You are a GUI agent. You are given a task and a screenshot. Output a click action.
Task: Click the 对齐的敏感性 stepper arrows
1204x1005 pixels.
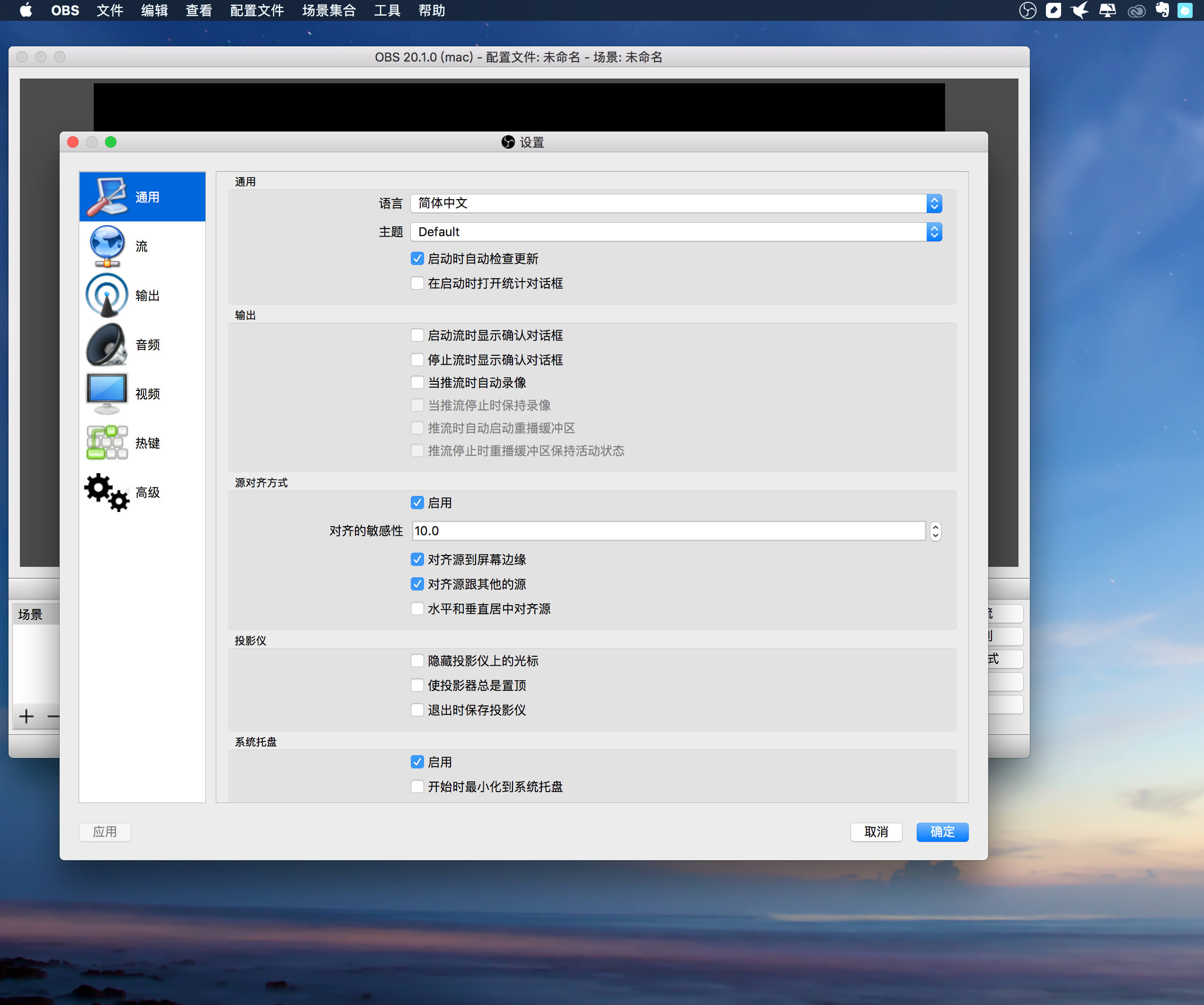pos(935,531)
